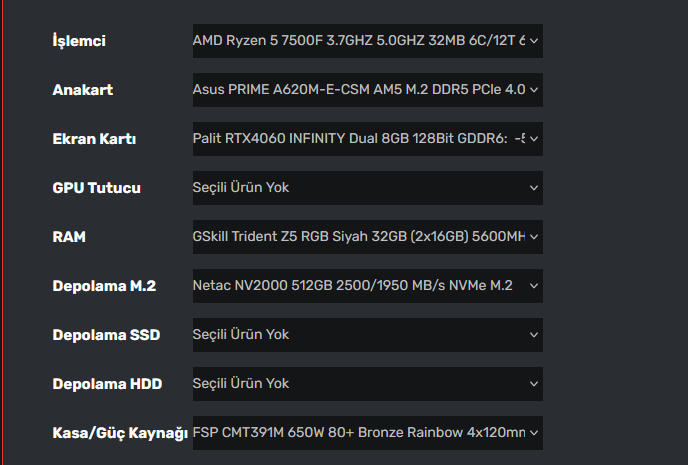688x465 pixels.
Task: Open the İşlemci AMD Ryzen 5 7500F dropdown
Action: pyautogui.click(x=368, y=41)
